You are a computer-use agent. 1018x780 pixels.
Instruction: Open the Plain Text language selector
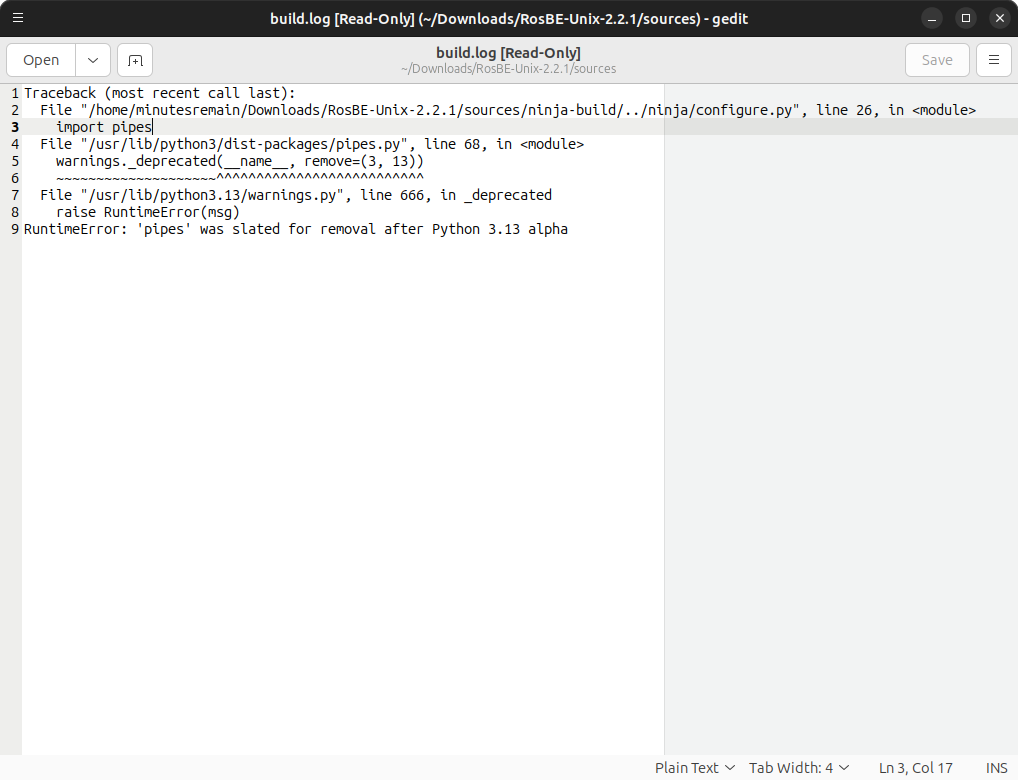(695, 768)
